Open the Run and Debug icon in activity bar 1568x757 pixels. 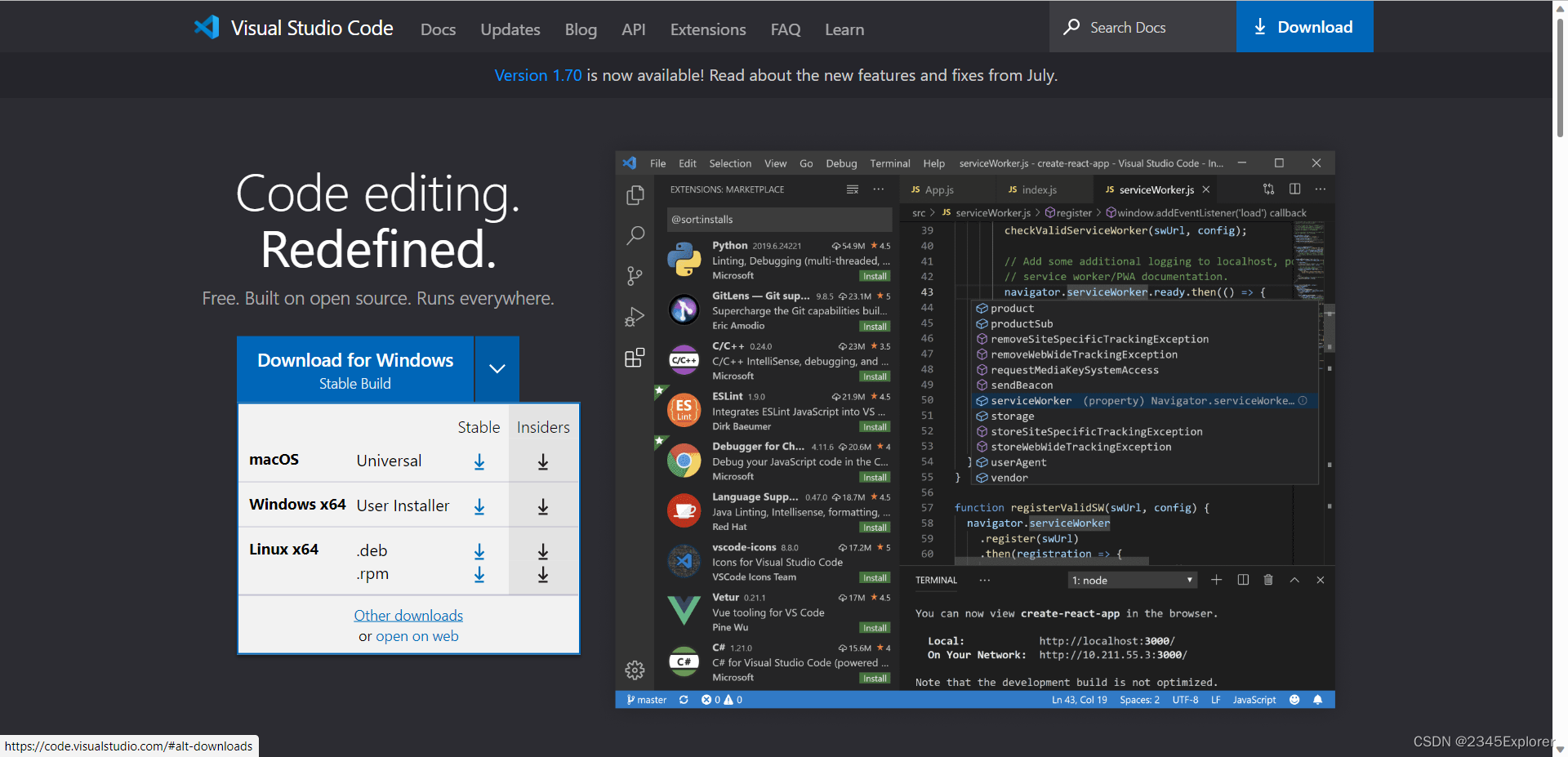tap(635, 317)
